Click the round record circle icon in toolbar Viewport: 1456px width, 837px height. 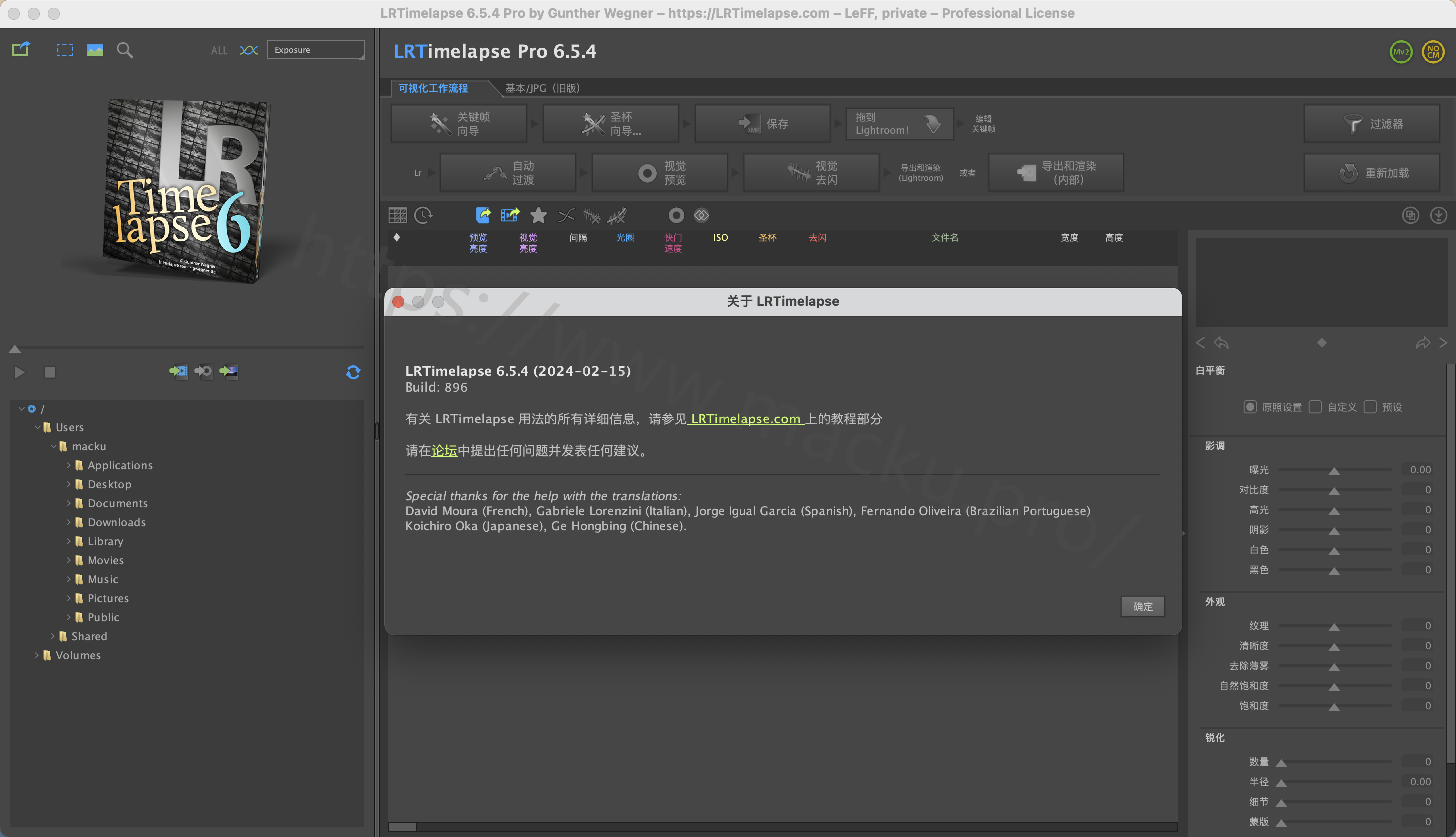coord(676,216)
